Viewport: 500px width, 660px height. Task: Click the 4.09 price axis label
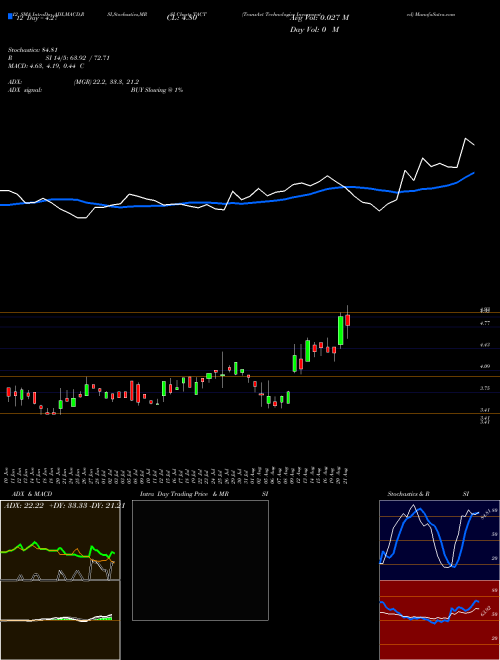(485, 367)
